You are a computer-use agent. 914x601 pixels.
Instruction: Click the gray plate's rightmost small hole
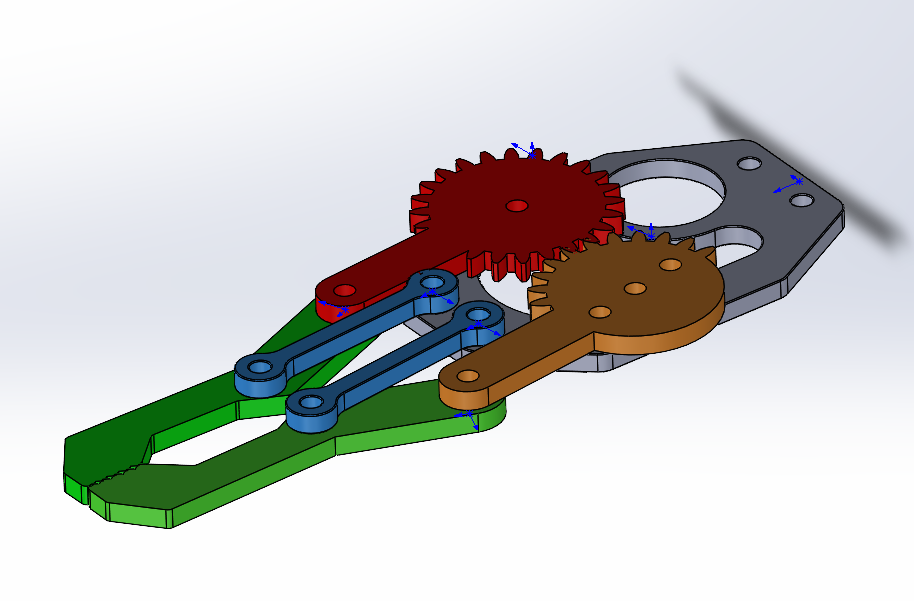click(x=800, y=201)
